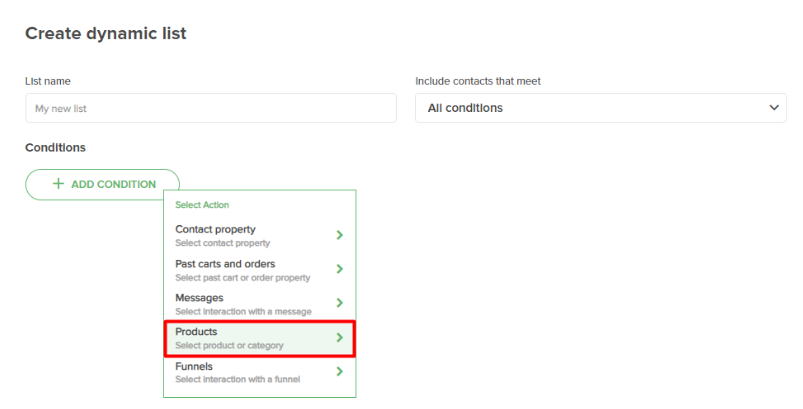Image resolution: width=803 pixels, height=409 pixels.
Task: Click the green arrow beside Contact property
Action: pos(340,235)
